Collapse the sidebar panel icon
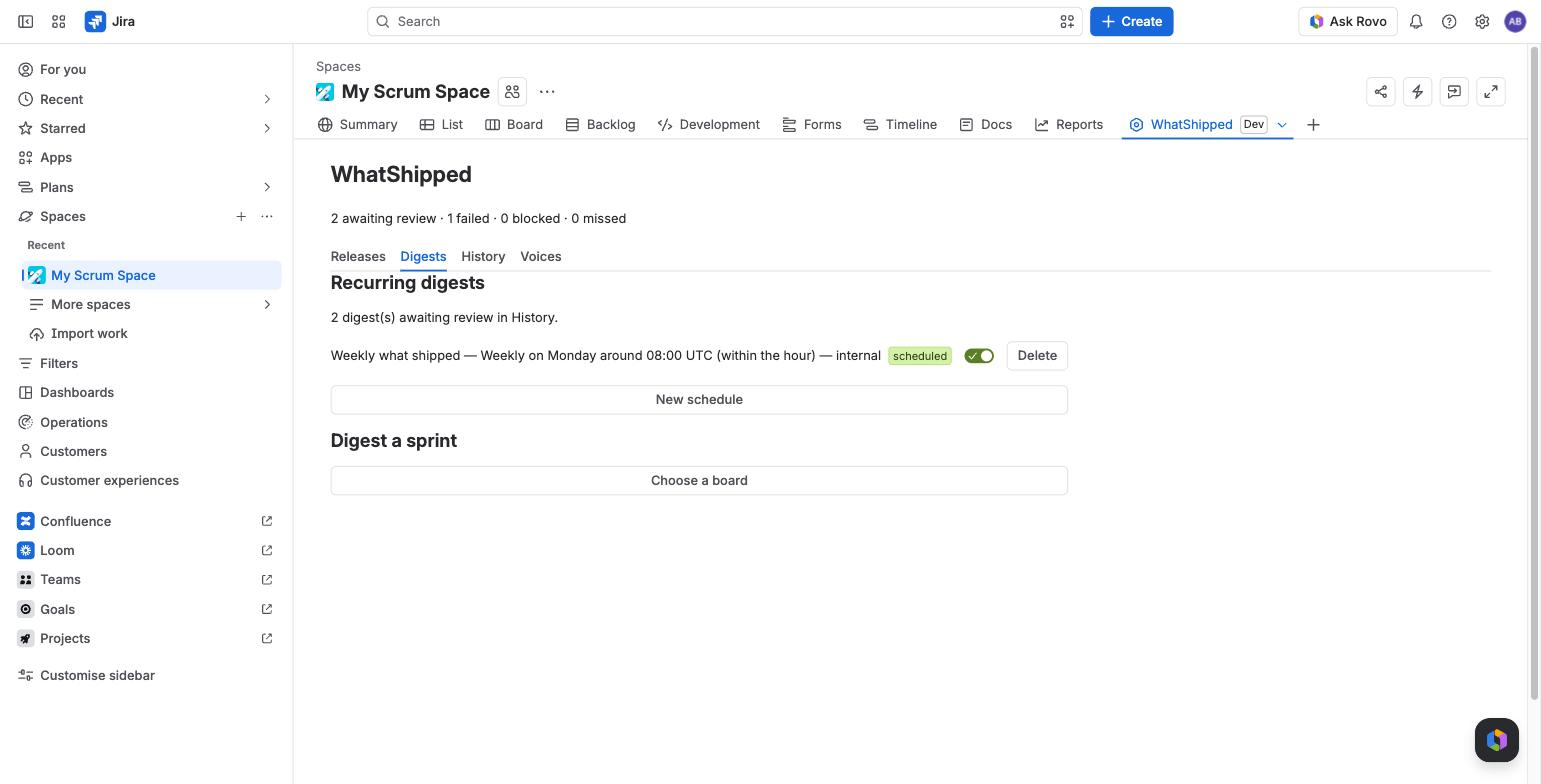1541x784 pixels. (26, 21)
